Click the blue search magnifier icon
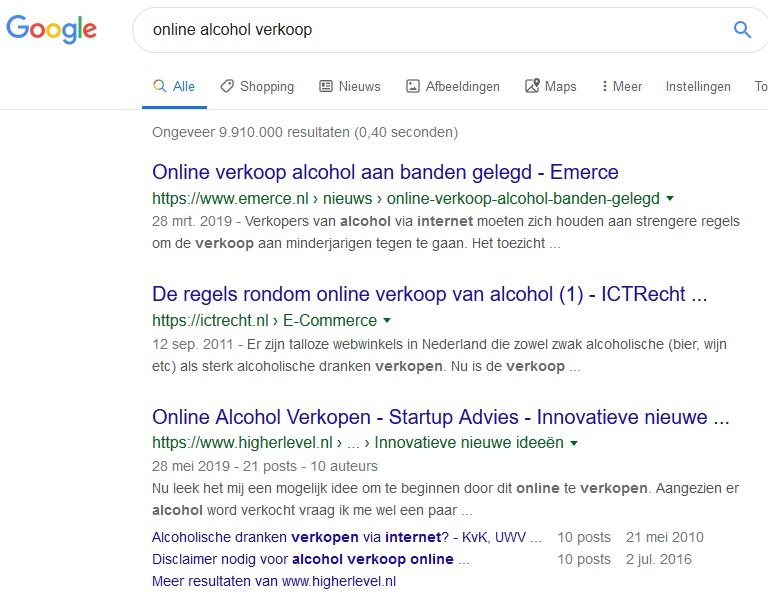 742,29
